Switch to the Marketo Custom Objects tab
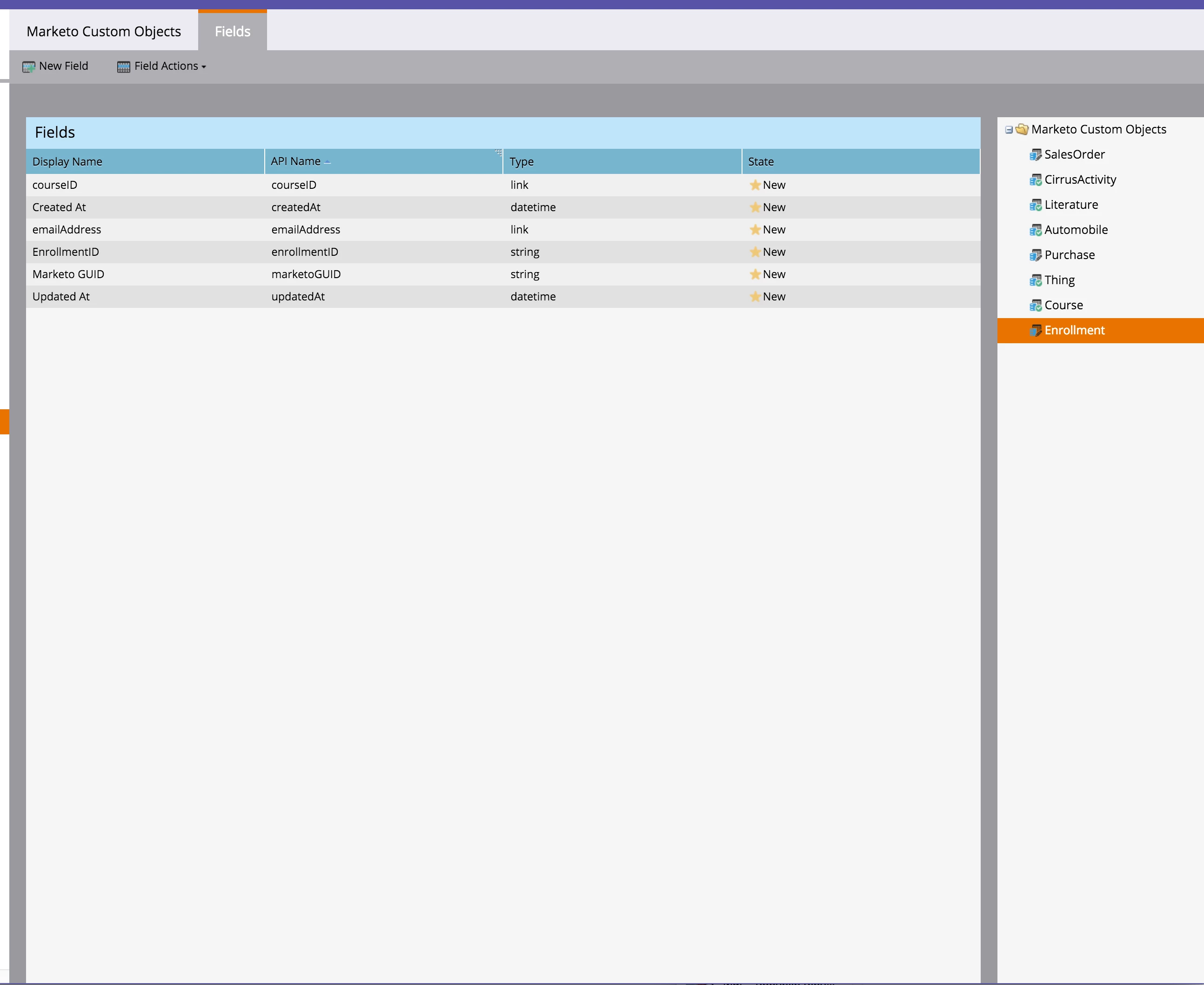Screen dimensions: 1204x985 click(103, 31)
